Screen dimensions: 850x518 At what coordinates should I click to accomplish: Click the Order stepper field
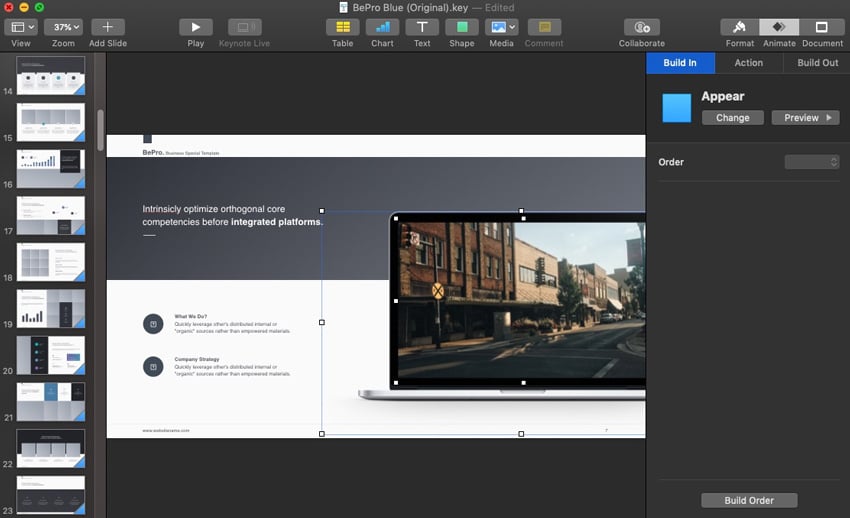click(x=811, y=162)
